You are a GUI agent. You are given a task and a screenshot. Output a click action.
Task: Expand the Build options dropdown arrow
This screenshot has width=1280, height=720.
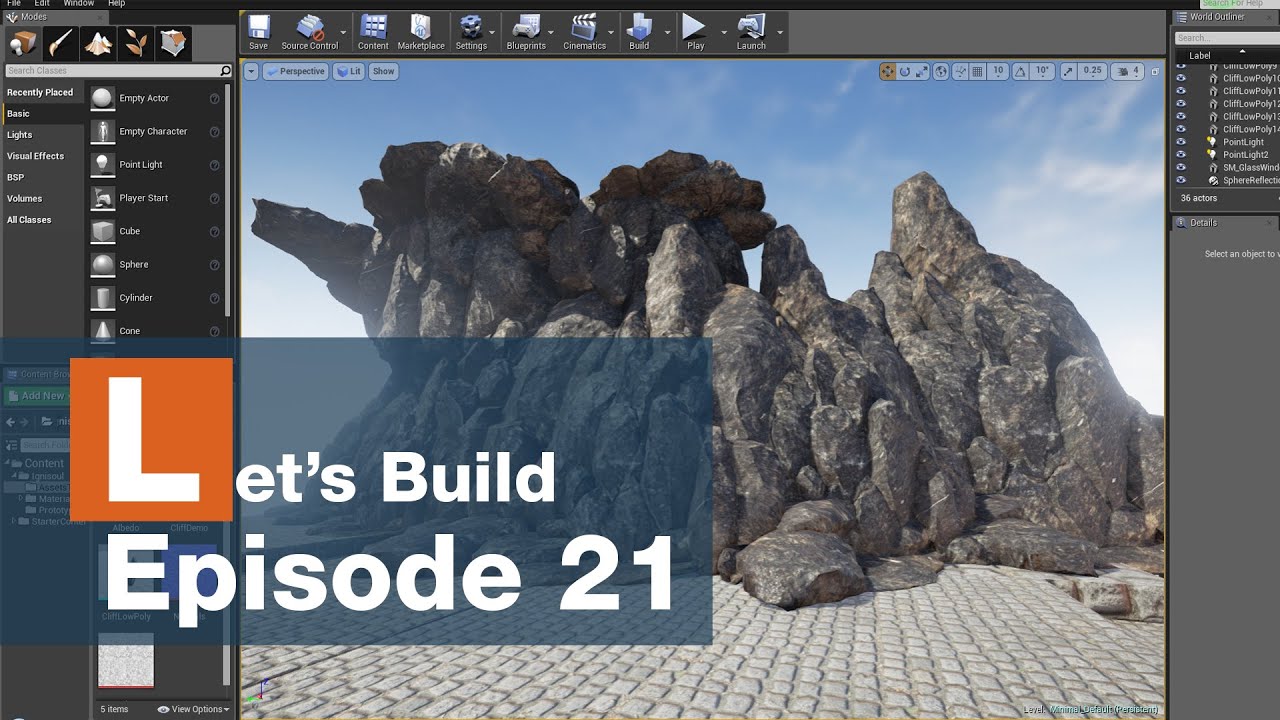point(667,32)
